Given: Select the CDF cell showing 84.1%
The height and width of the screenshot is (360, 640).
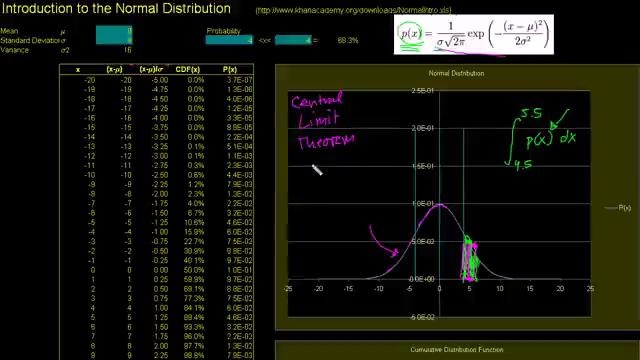Looking at the screenshot, I should tap(194, 308).
